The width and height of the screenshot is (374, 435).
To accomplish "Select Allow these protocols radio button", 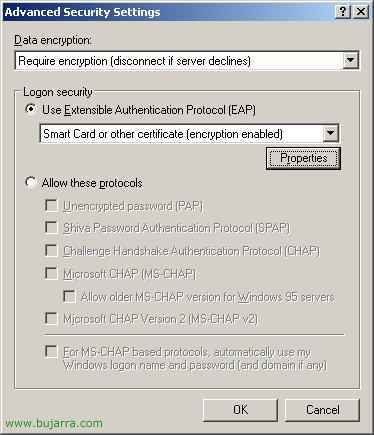I will click(31, 182).
